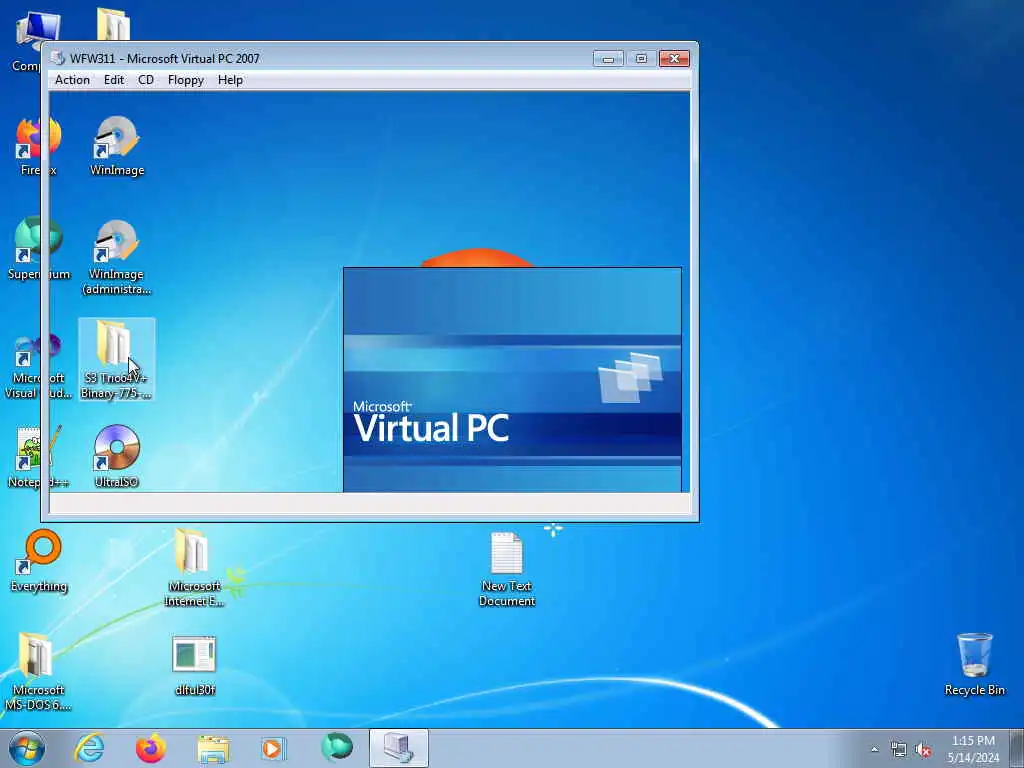Open the Edit menu in Virtual PC
This screenshot has height=768, width=1024.
pos(114,80)
